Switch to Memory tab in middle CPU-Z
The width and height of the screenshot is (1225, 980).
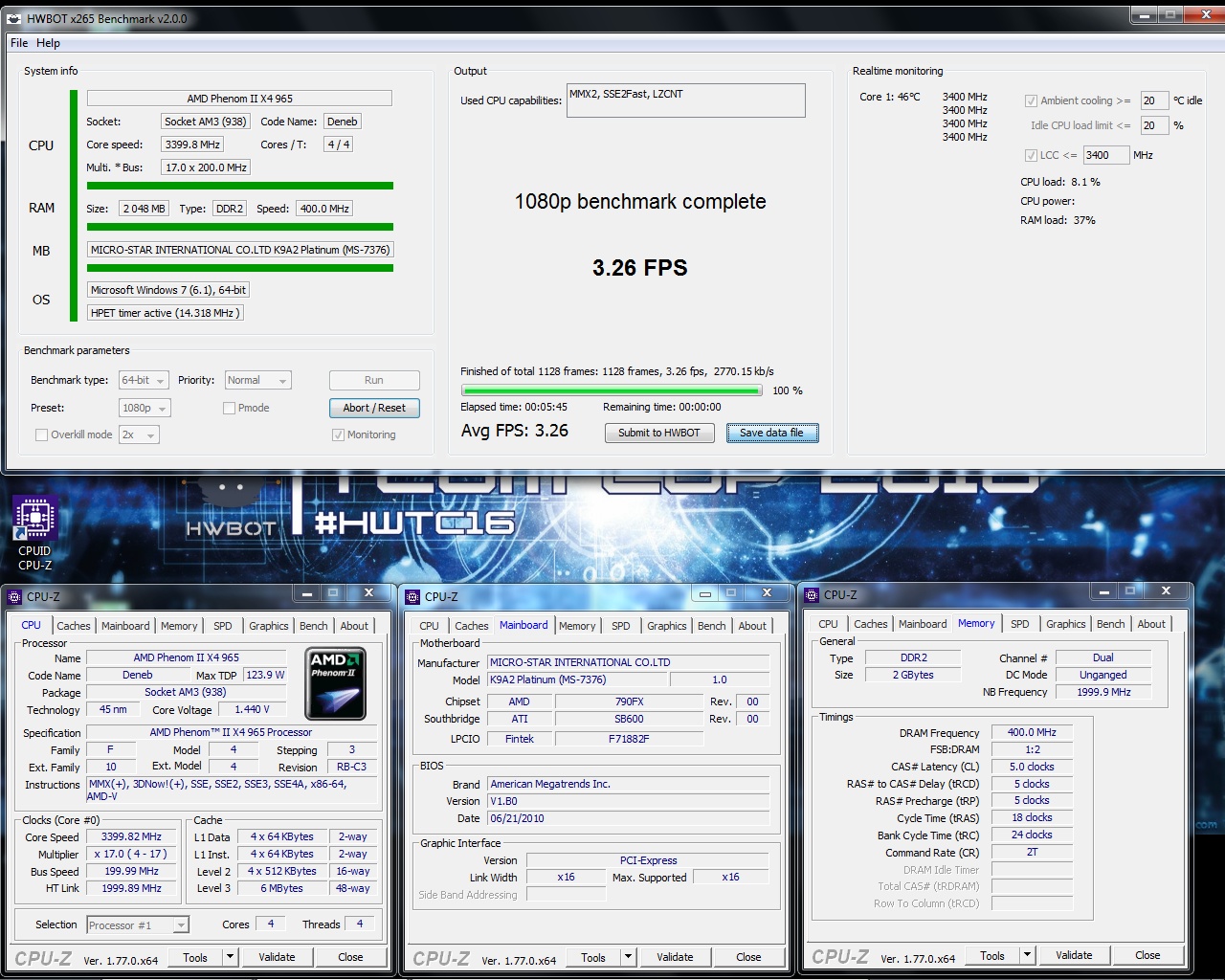[x=577, y=626]
